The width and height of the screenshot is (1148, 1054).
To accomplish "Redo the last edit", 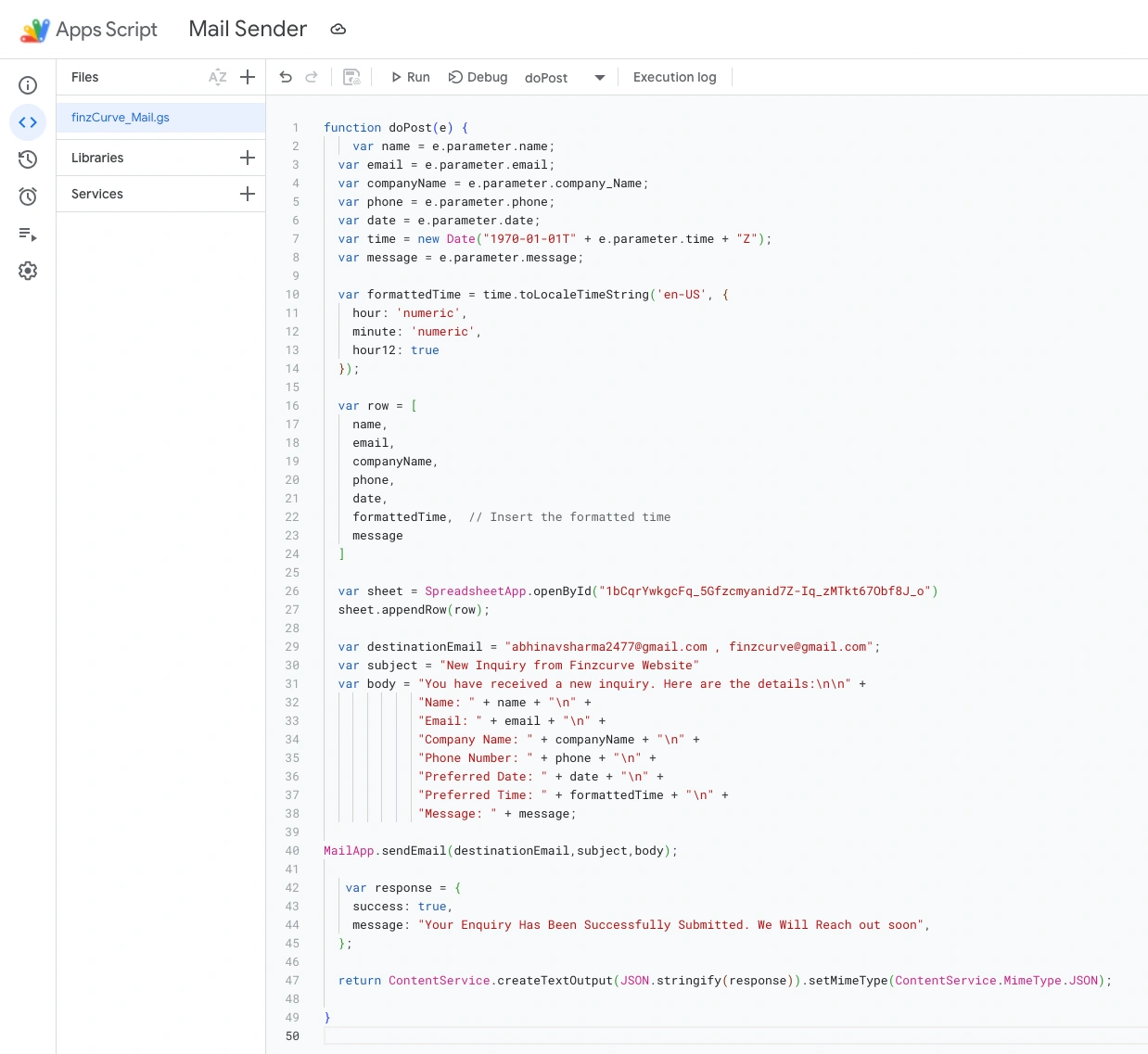I will click(312, 77).
